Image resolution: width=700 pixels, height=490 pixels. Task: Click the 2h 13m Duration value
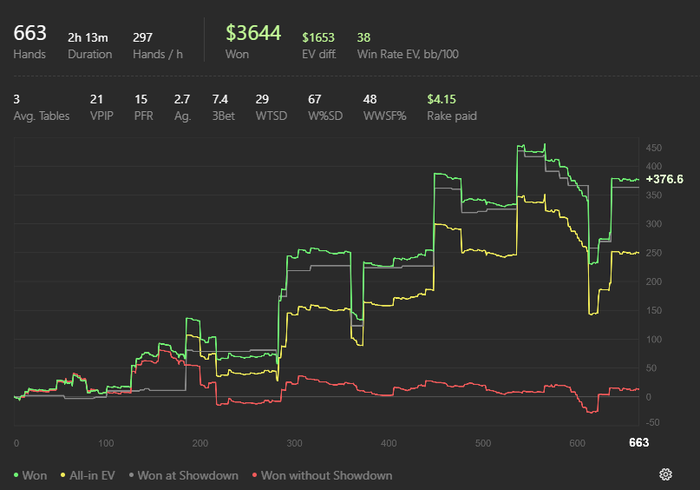[x=88, y=37]
